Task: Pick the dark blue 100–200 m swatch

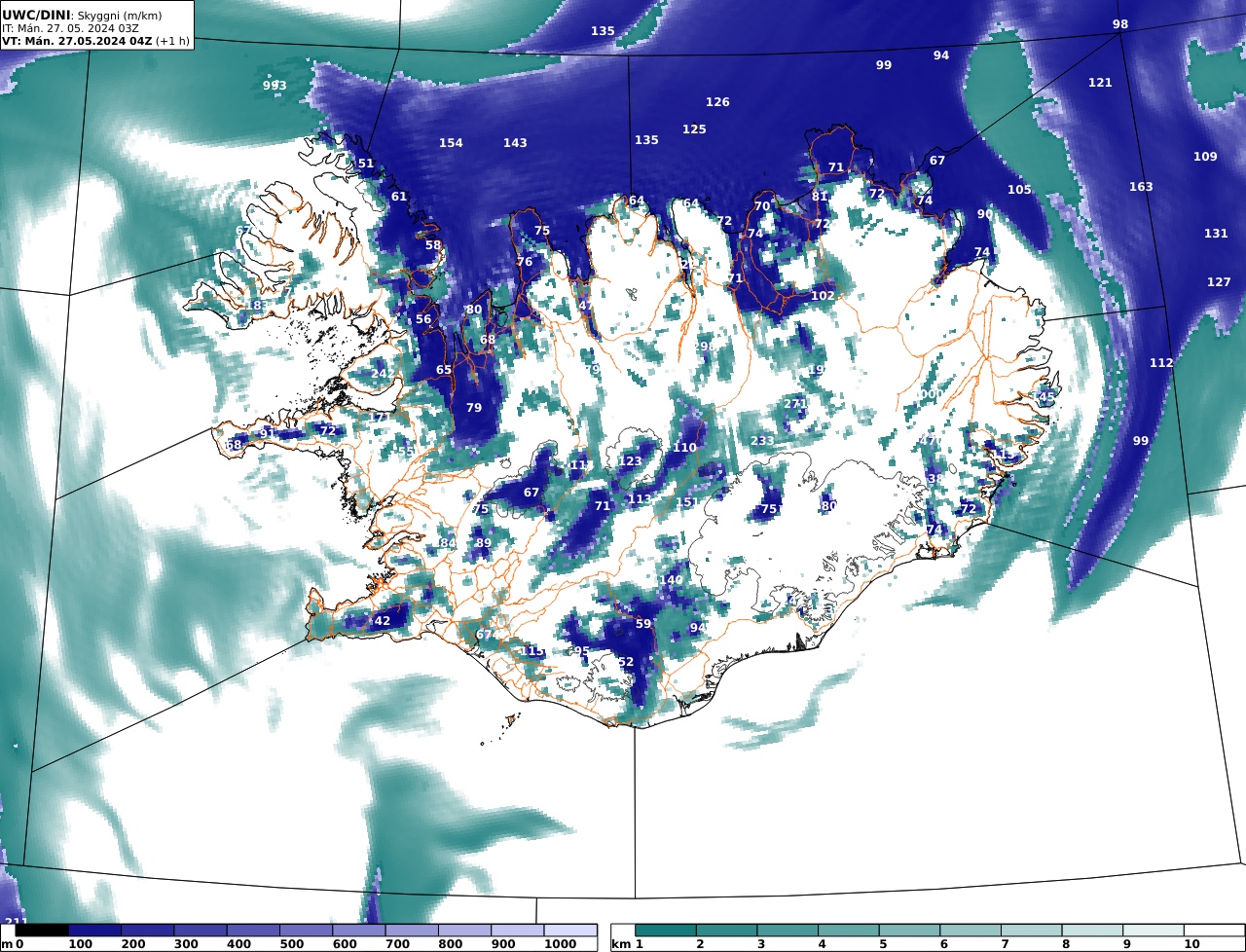Action: pos(94,931)
